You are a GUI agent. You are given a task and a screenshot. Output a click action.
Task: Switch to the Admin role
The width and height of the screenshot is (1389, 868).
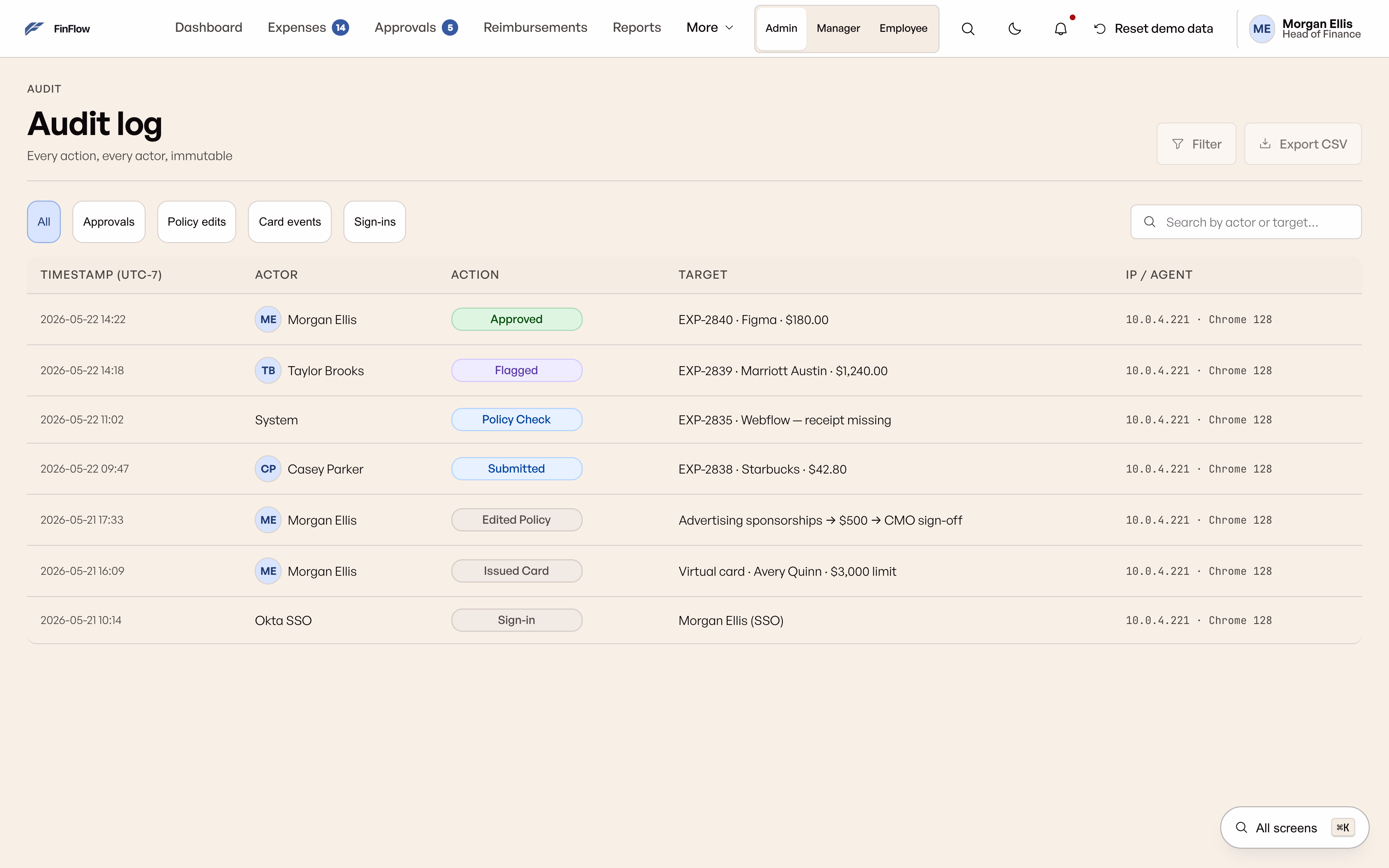781,28
